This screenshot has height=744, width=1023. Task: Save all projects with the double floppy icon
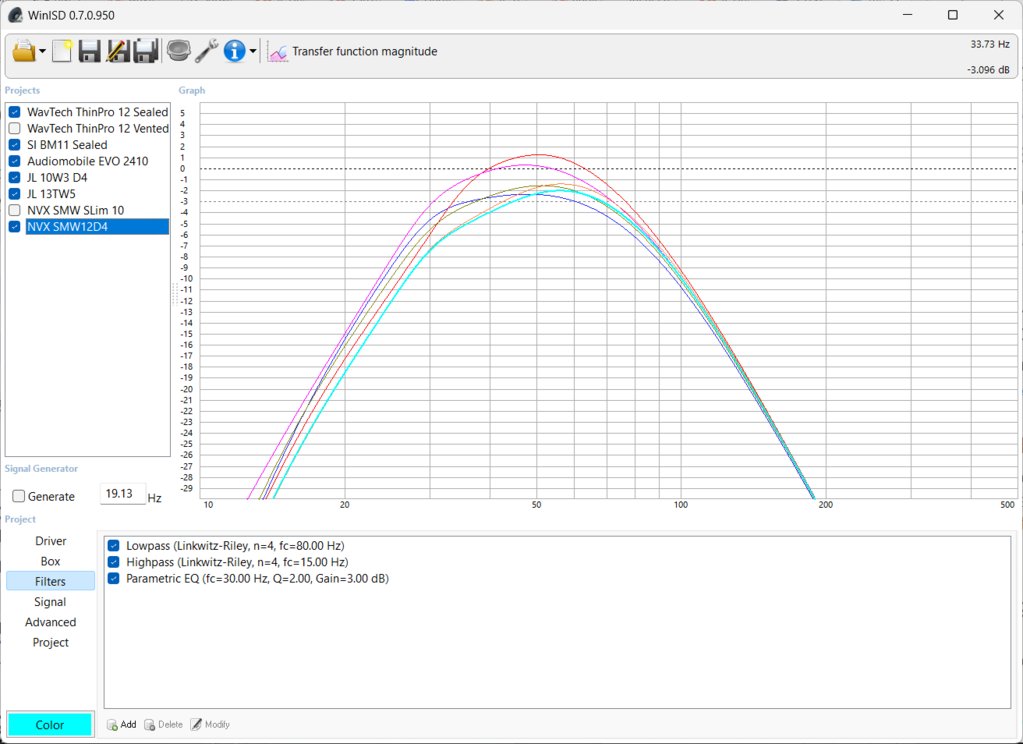coord(145,51)
